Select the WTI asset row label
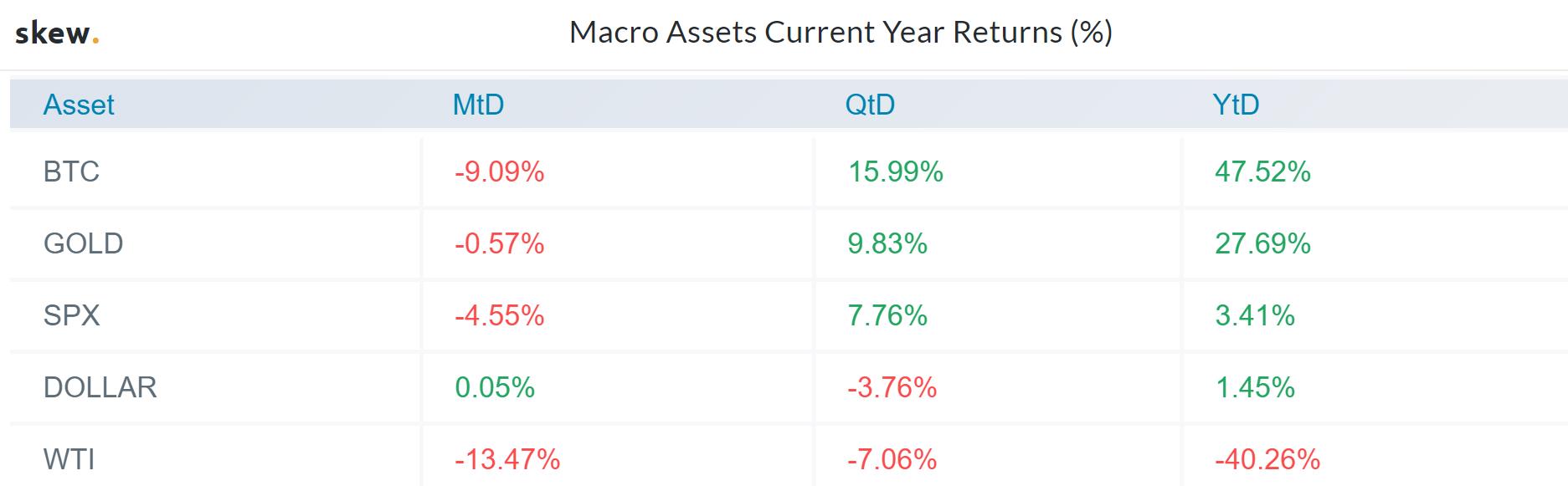 (x=69, y=460)
